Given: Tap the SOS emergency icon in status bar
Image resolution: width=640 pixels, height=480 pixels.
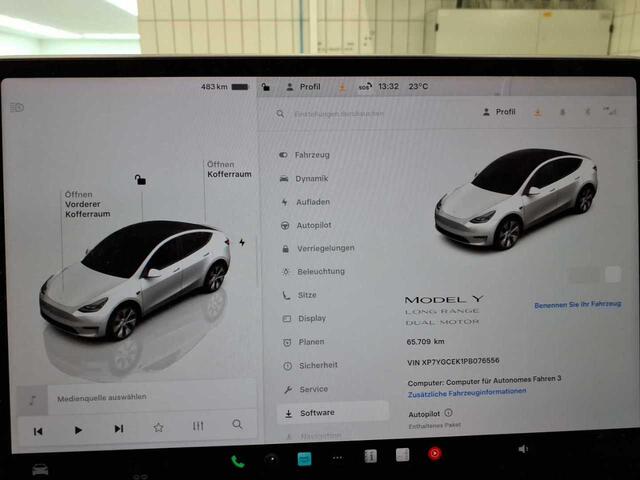Looking at the screenshot, I should pos(365,87).
